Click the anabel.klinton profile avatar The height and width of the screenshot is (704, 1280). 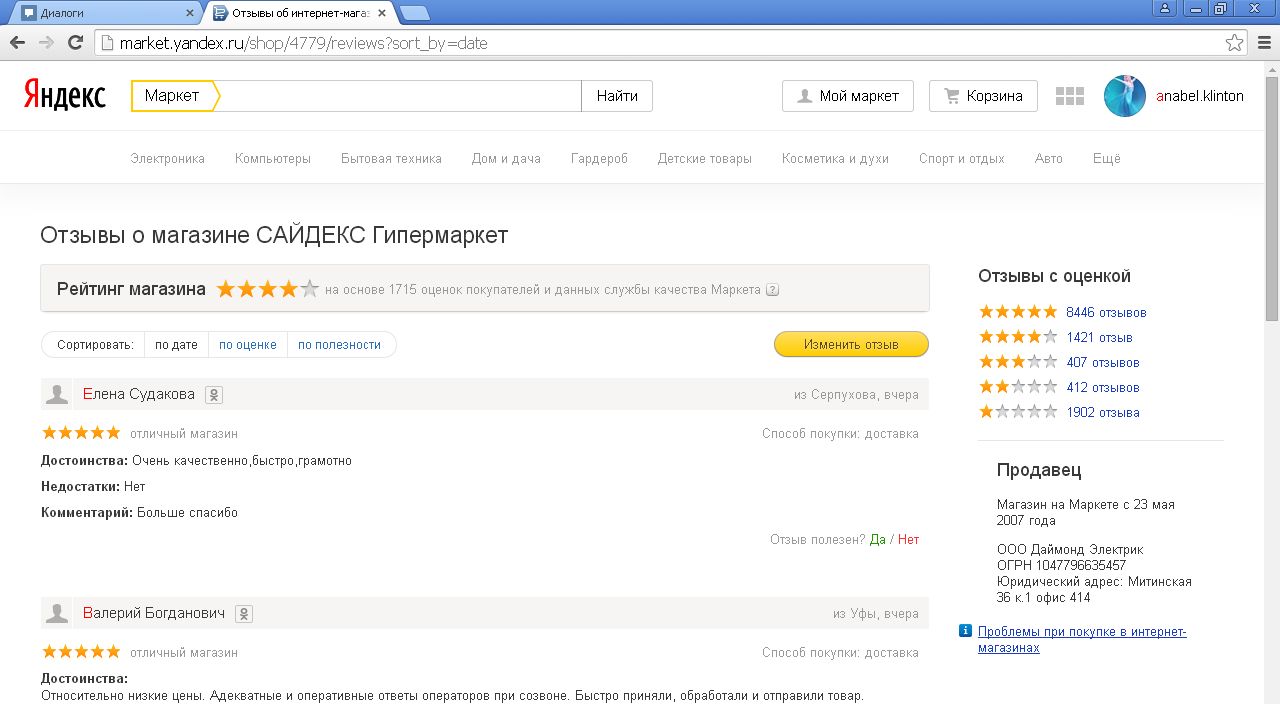pos(1125,96)
